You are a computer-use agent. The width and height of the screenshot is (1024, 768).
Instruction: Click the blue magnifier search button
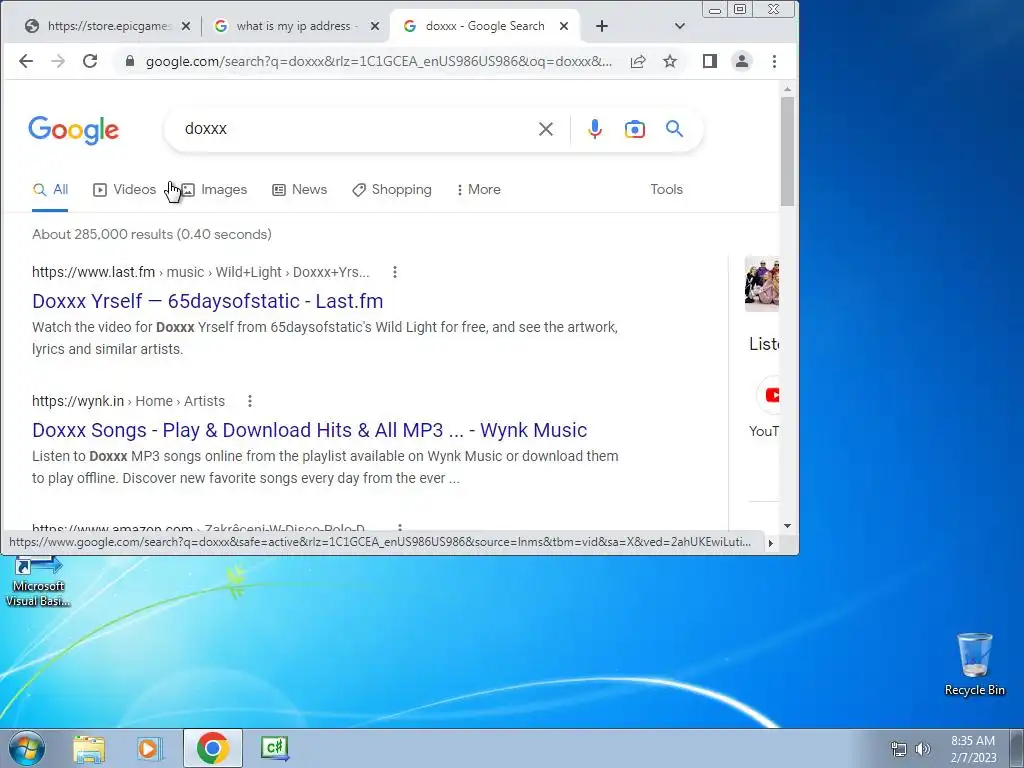tap(675, 129)
